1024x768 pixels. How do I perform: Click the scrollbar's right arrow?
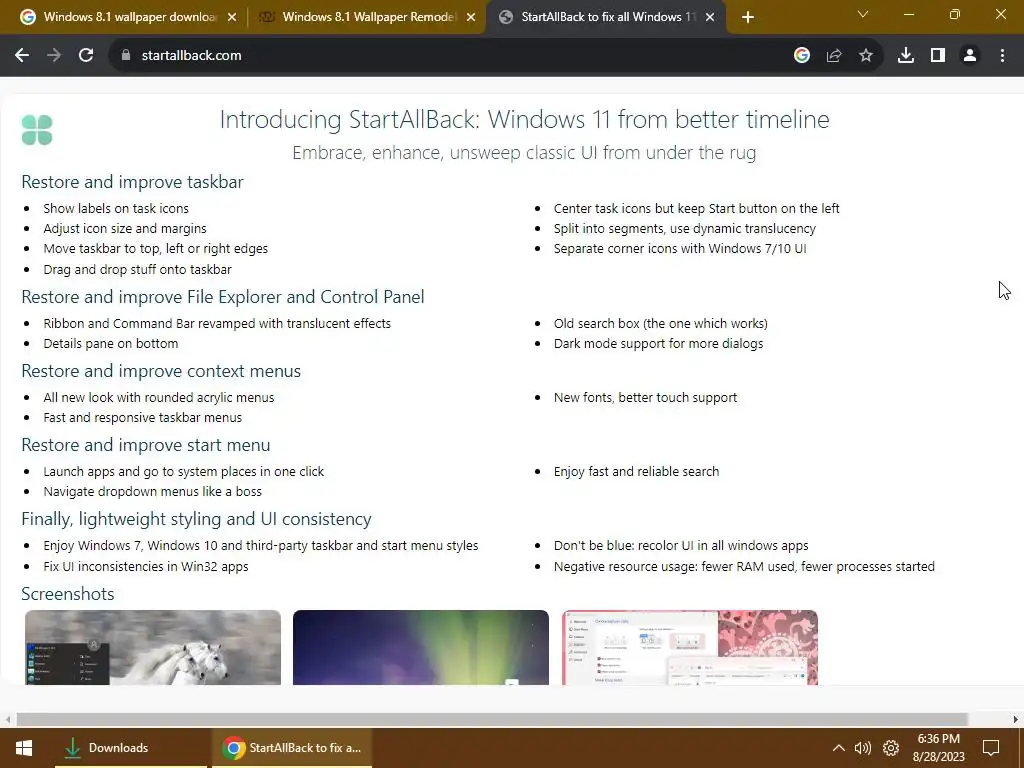pyautogui.click(x=1016, y=719)
